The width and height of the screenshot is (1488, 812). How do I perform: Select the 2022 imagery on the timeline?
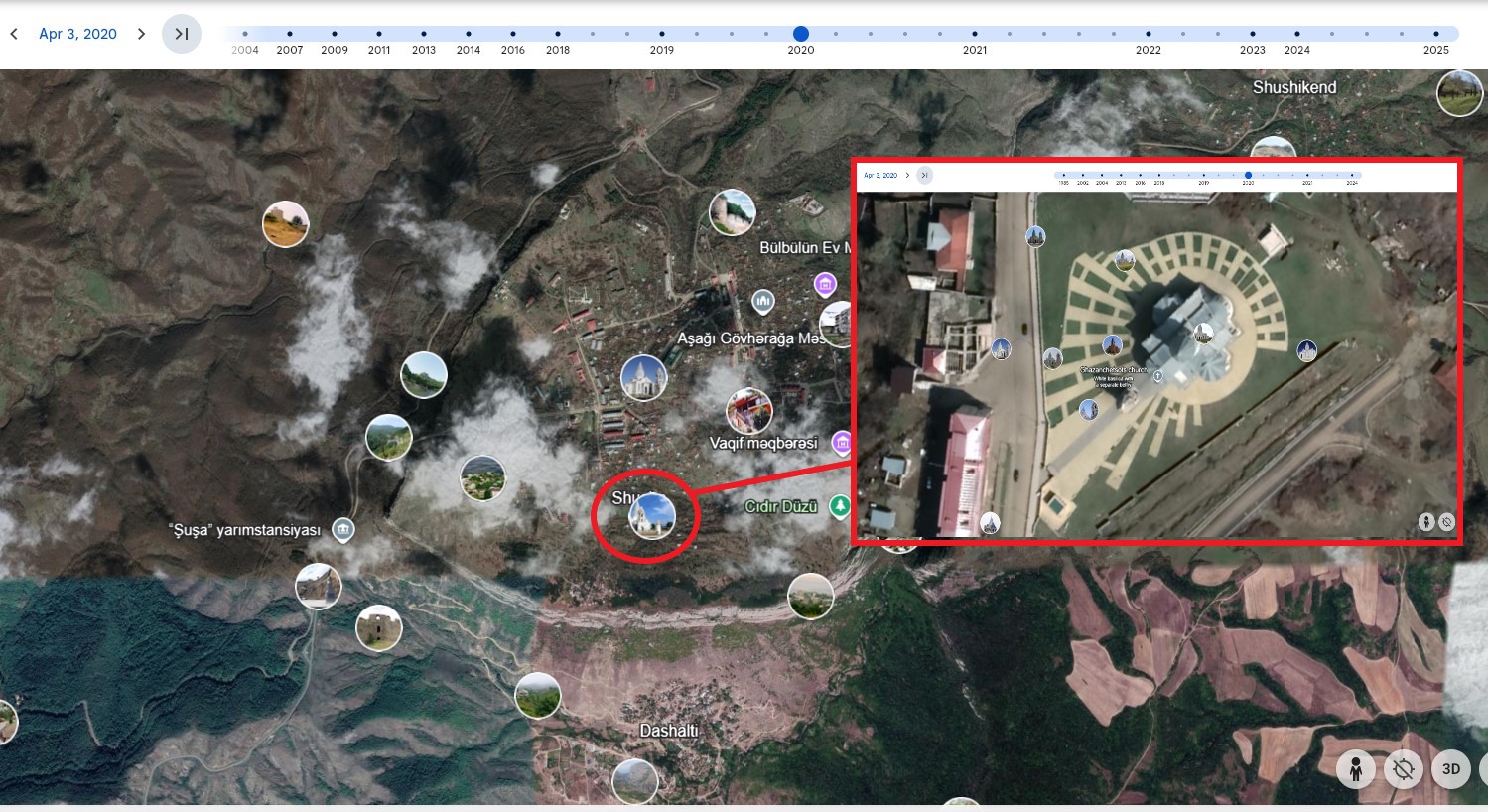pos(1149,34)
